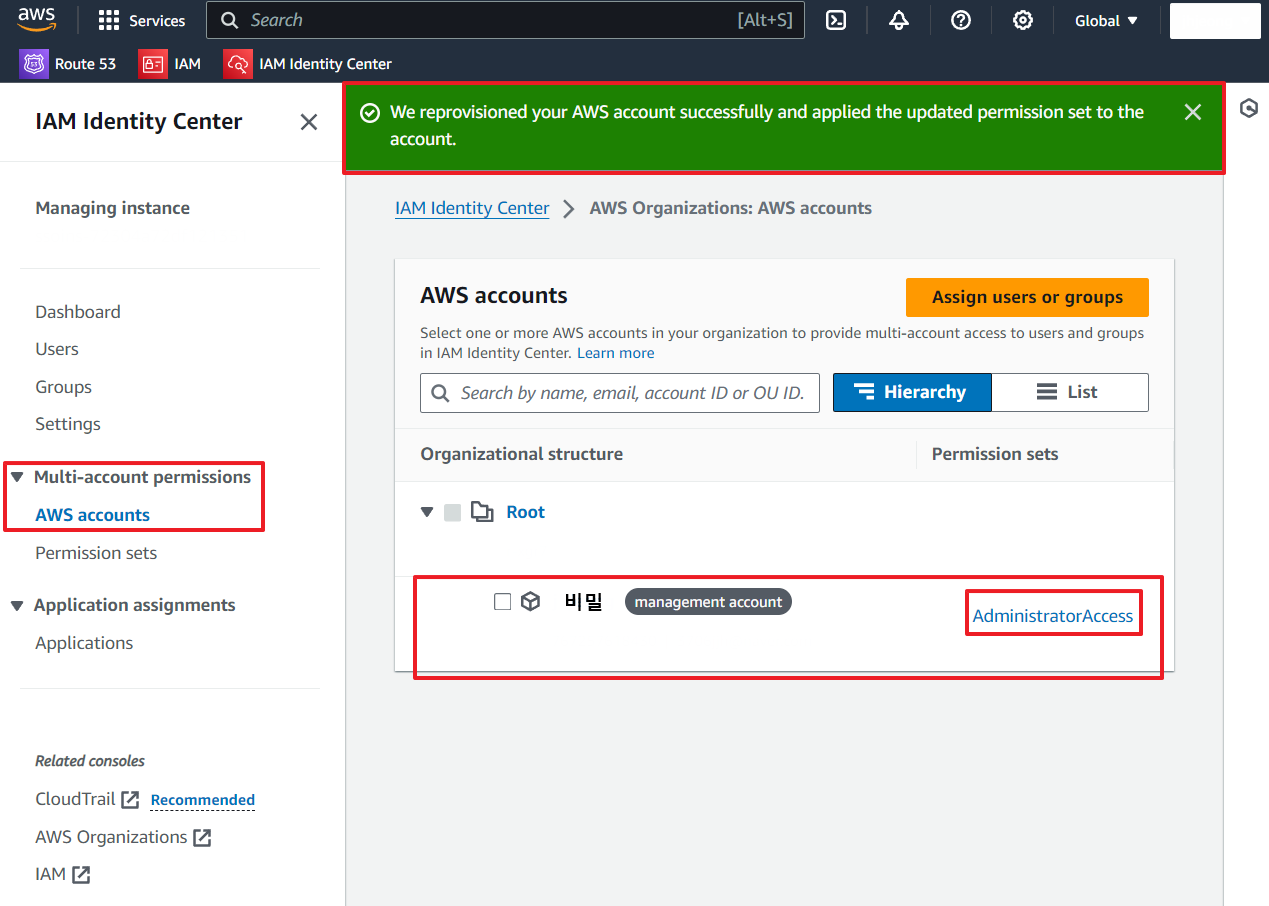Click the top search bar field
This screenshot has height=906, width=1269.
pos(505,20)
